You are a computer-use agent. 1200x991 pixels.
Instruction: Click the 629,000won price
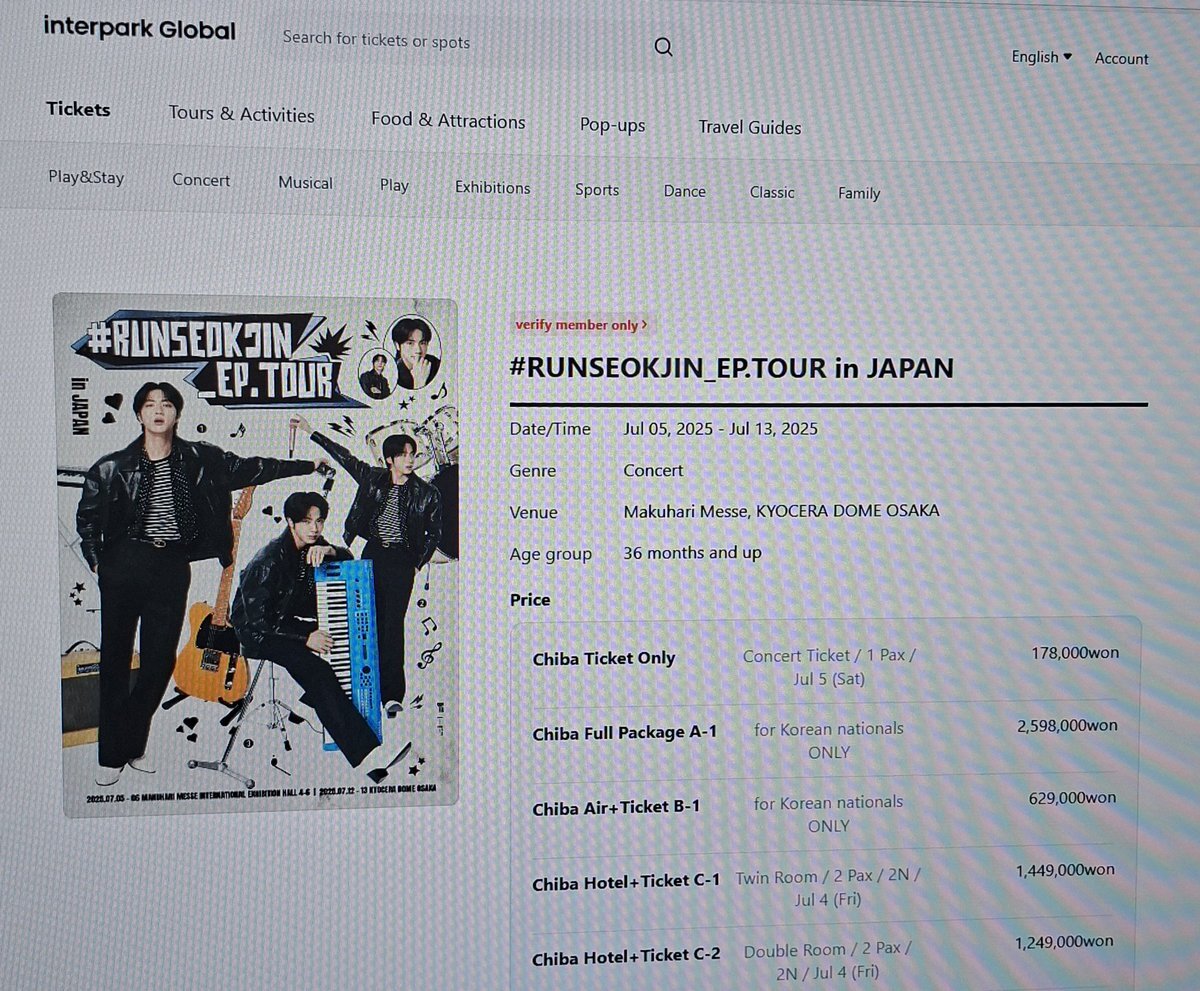pos(1072,798)
